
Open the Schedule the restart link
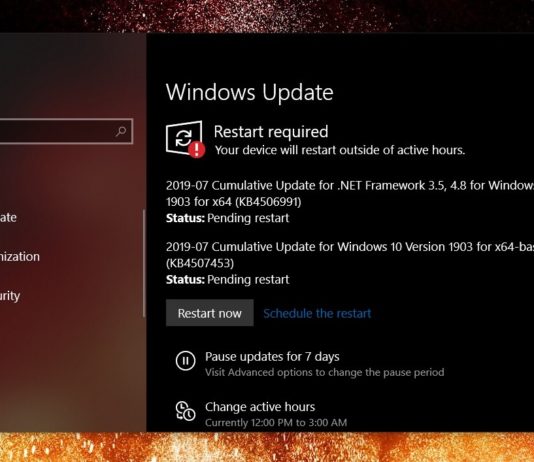pos(317,313)
